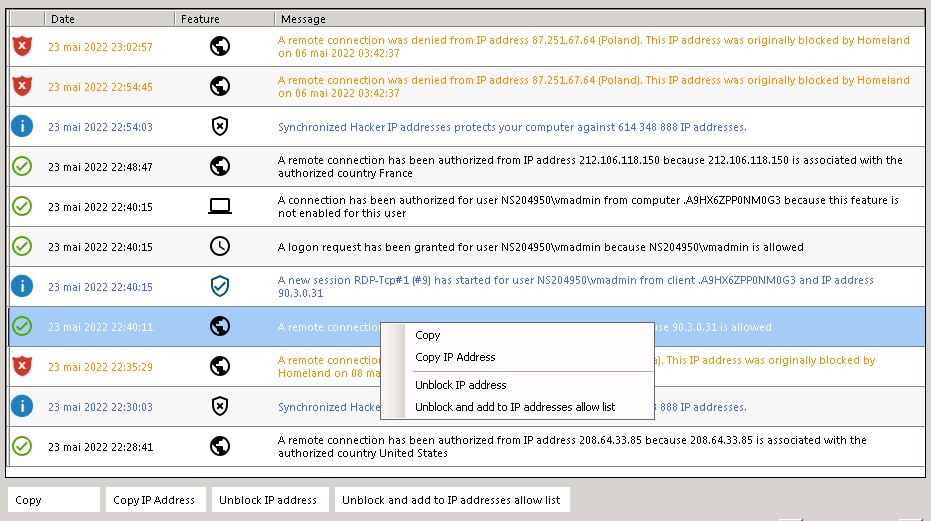Sort by the Message column header
This screenshot has width=931, height=521.
tap(600, 19)
